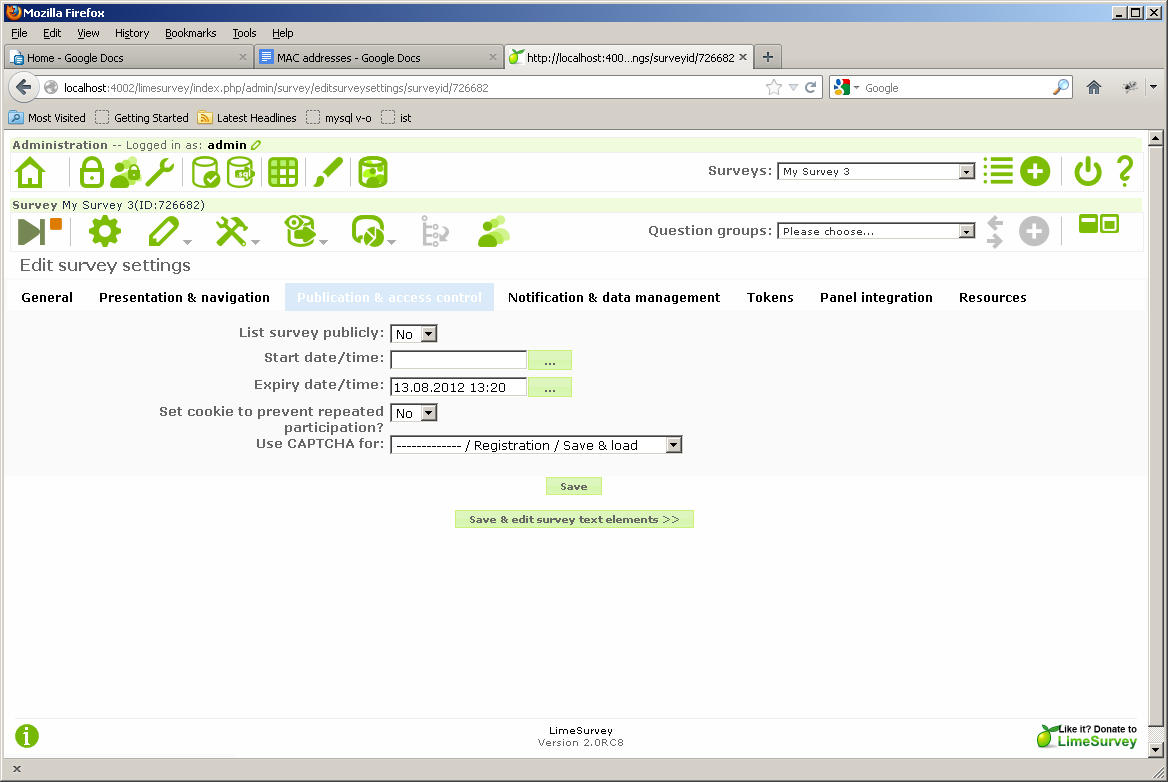Viewport: 1168px width, 782px height.
Task: Open help via question mark icon
Action: pyautogui.click(x=1125, y=171)
